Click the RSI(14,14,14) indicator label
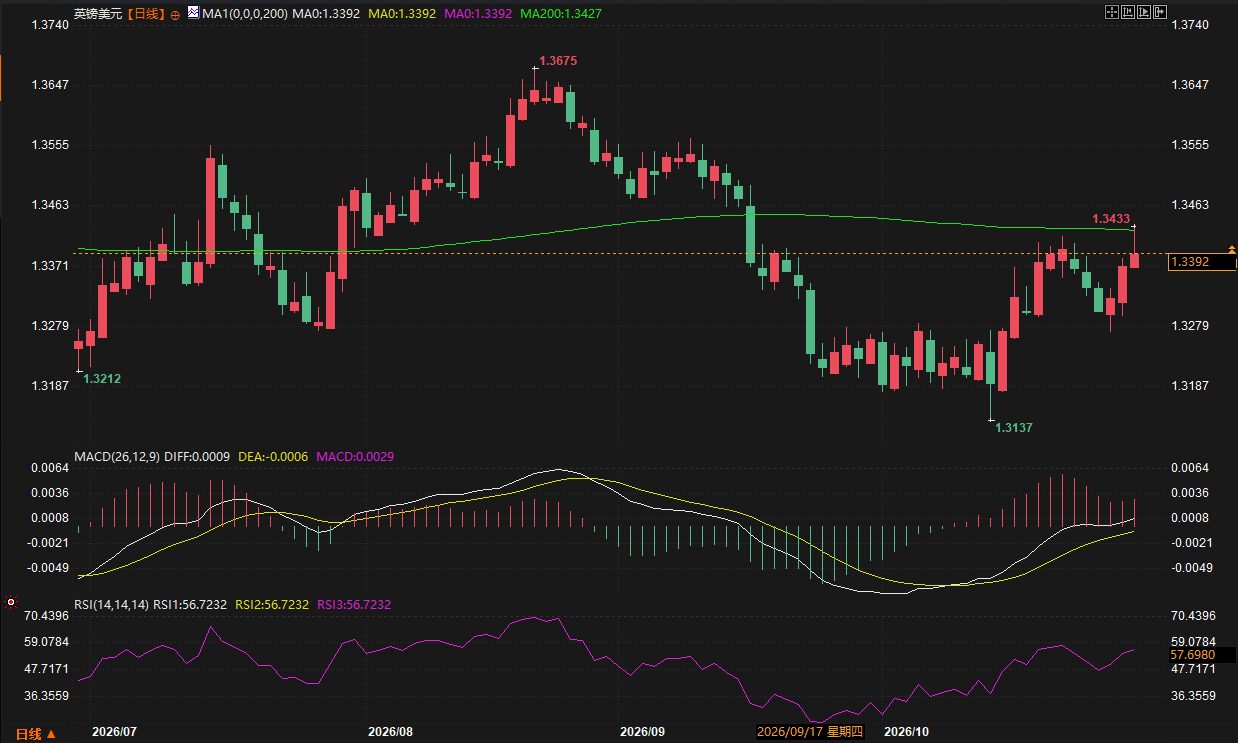1238x743 pixels. click(x=112, y=605)
